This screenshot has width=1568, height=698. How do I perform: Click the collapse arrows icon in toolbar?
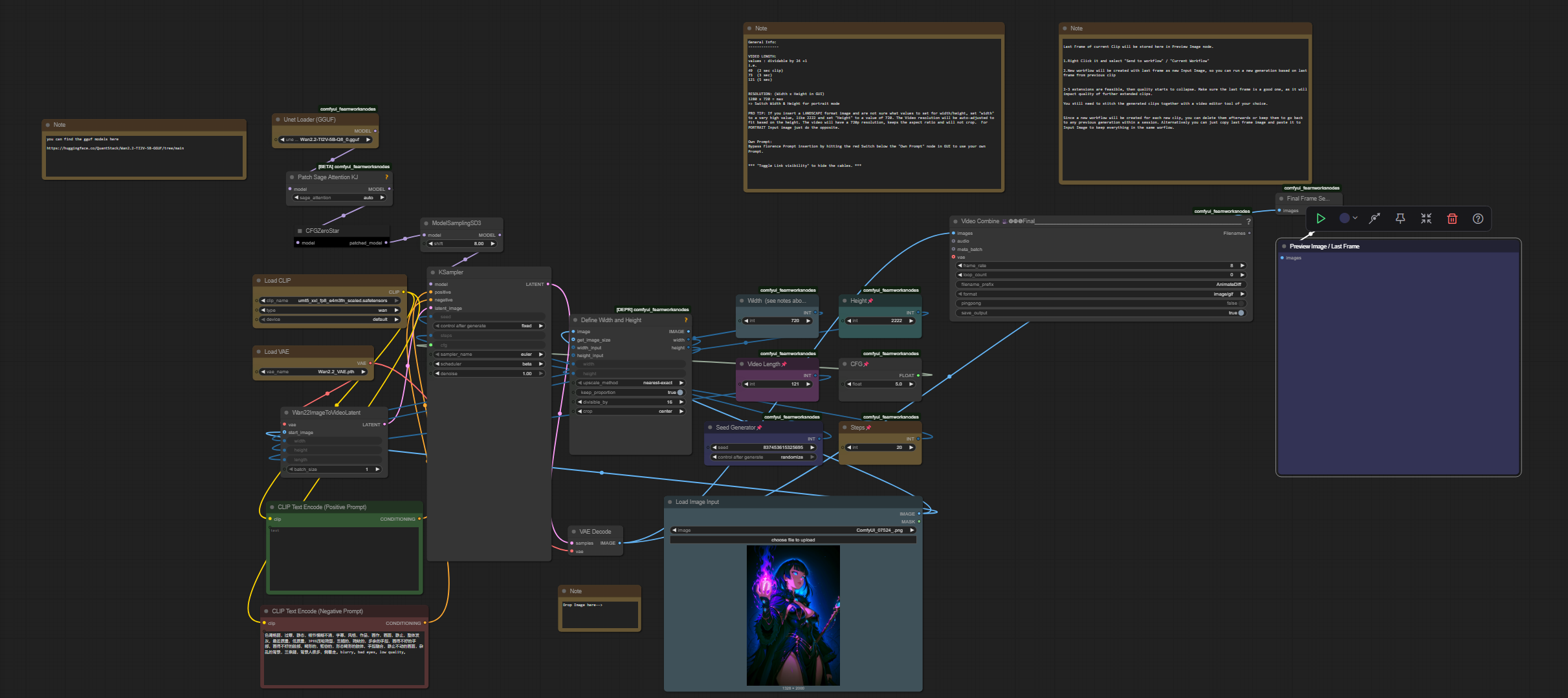coord(1426,219)
